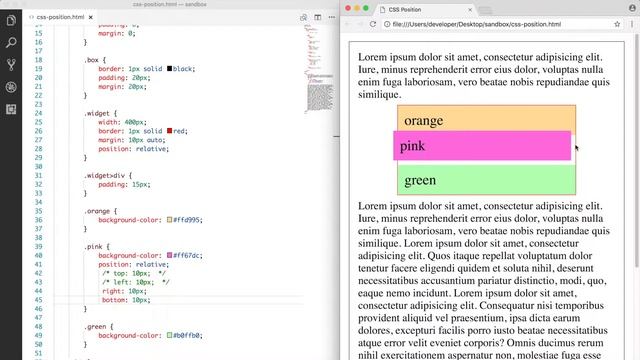Open the browser profile avatar icon
This screenshot has height=360, width=640.
[x=632, y=8]
